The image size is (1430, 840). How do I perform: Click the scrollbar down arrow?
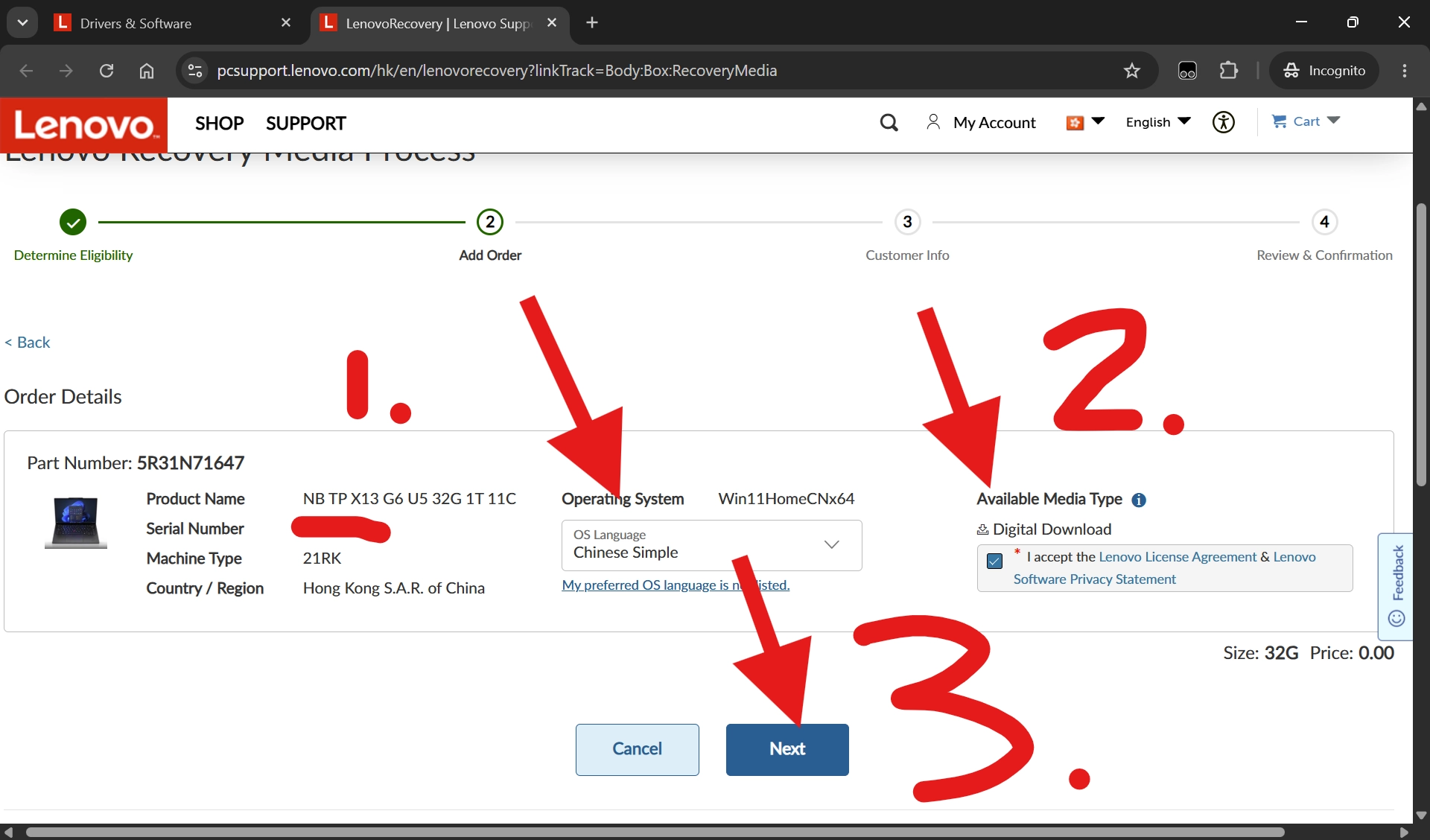(x=1421, y=815)
